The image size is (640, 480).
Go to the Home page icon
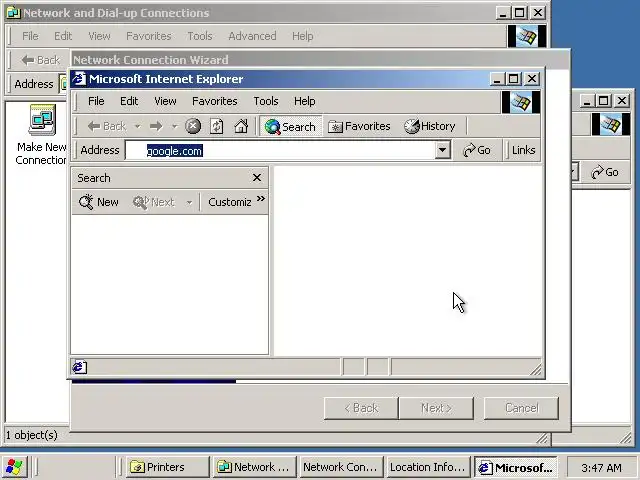pyautogui.click(x=241, y=126)
